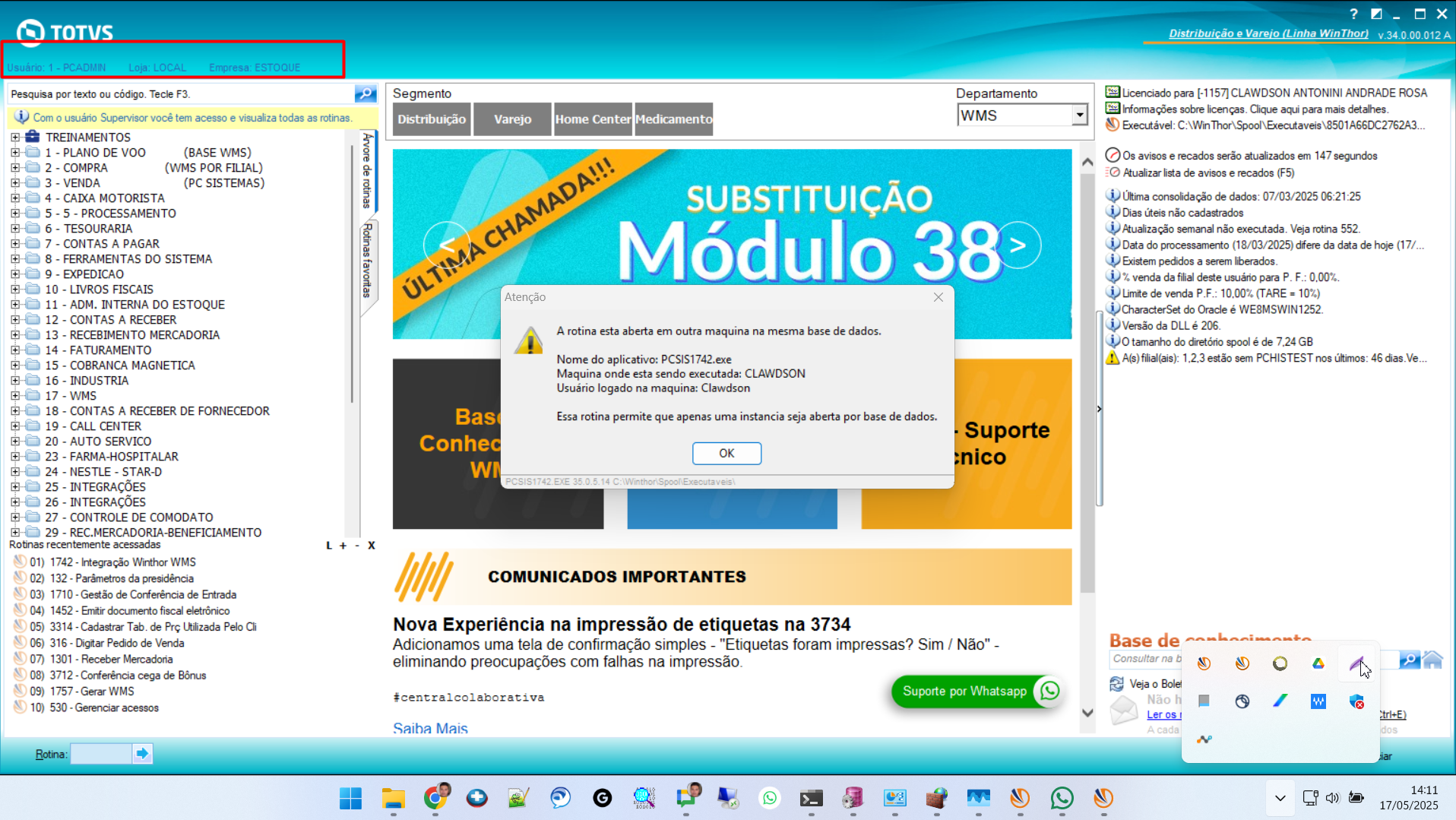The image size is (1456, 820).
Task: Click the knowledge base search magnifier
Action: (1409, 660)
